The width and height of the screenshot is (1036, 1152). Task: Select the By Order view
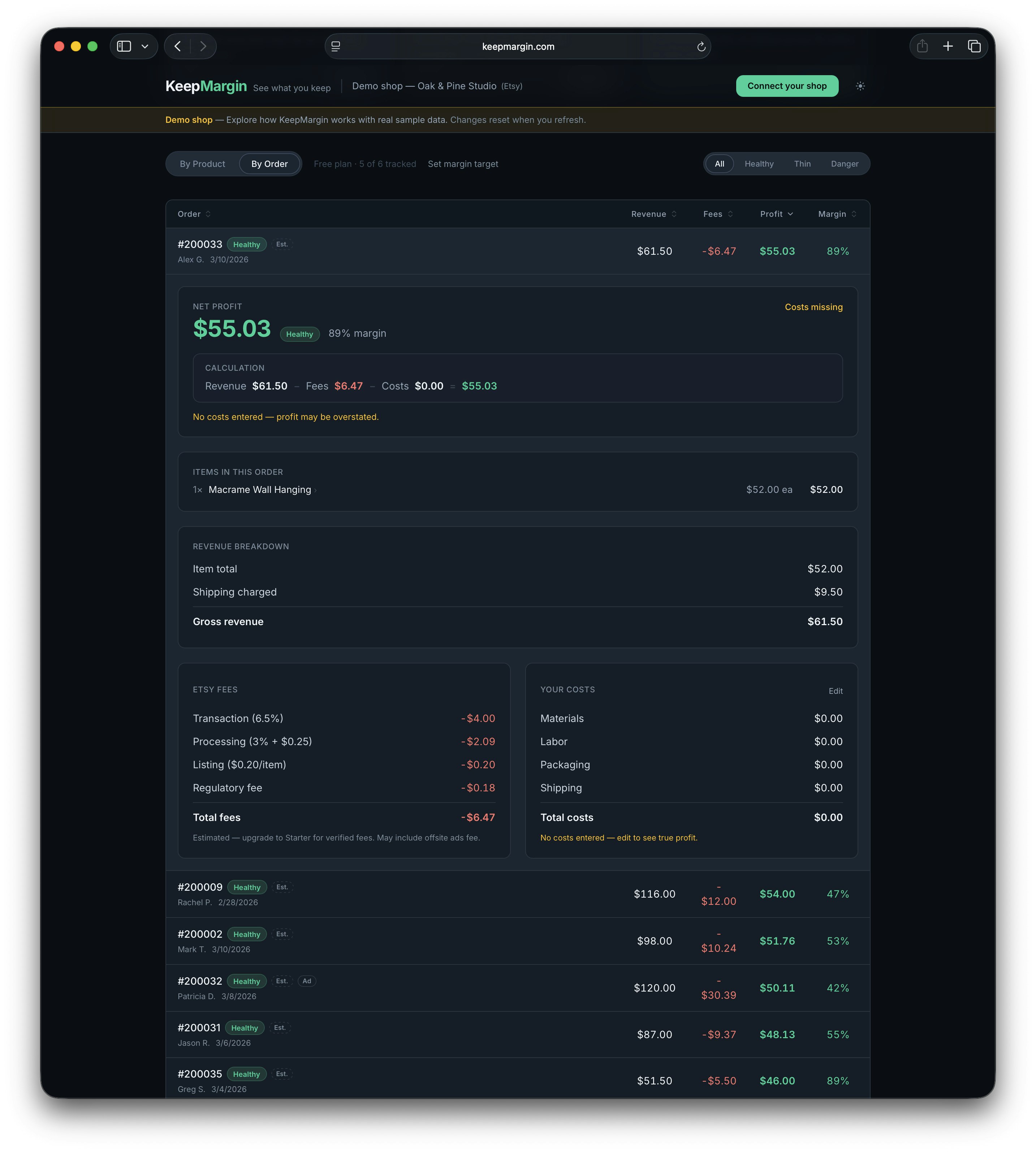coord(269,164)
